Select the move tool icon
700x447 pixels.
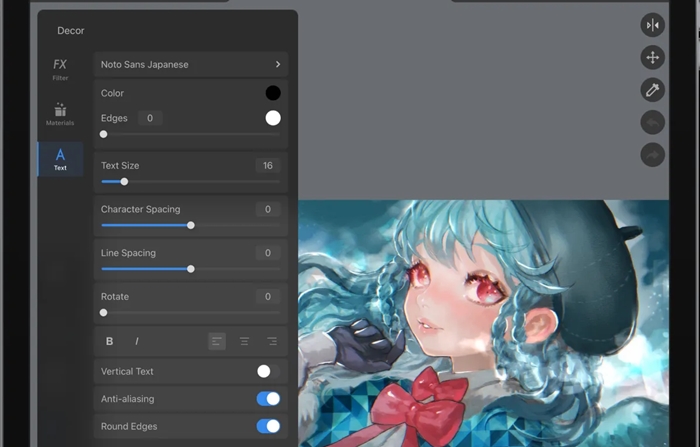click(653, 58)
